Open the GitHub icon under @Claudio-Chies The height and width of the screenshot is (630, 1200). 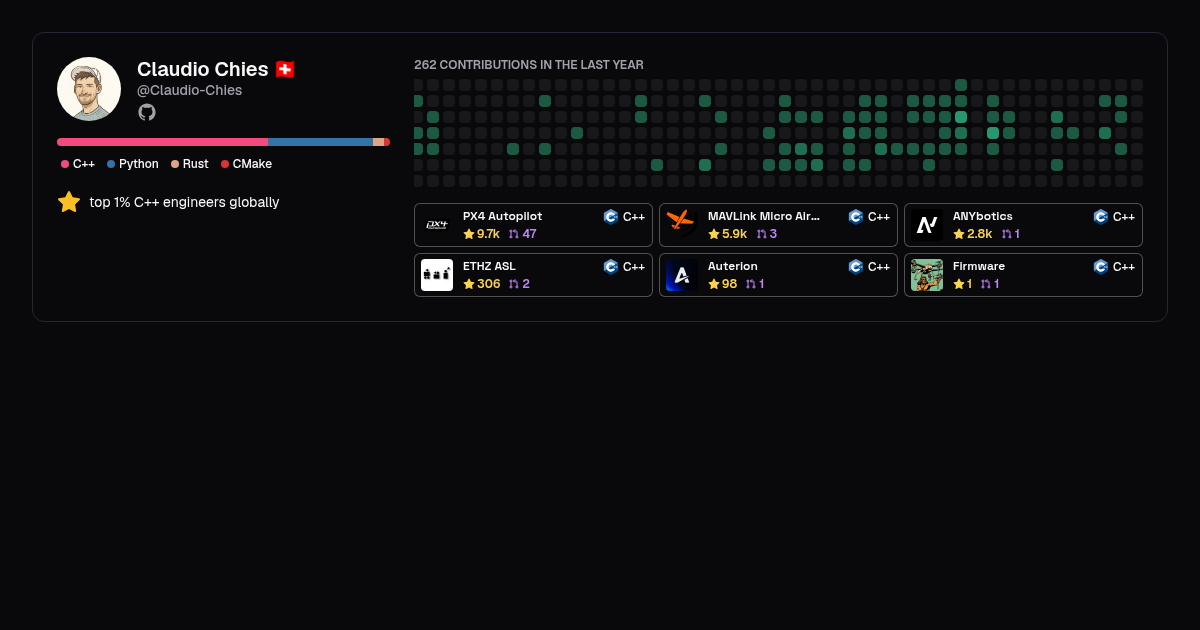pos(147,112)
